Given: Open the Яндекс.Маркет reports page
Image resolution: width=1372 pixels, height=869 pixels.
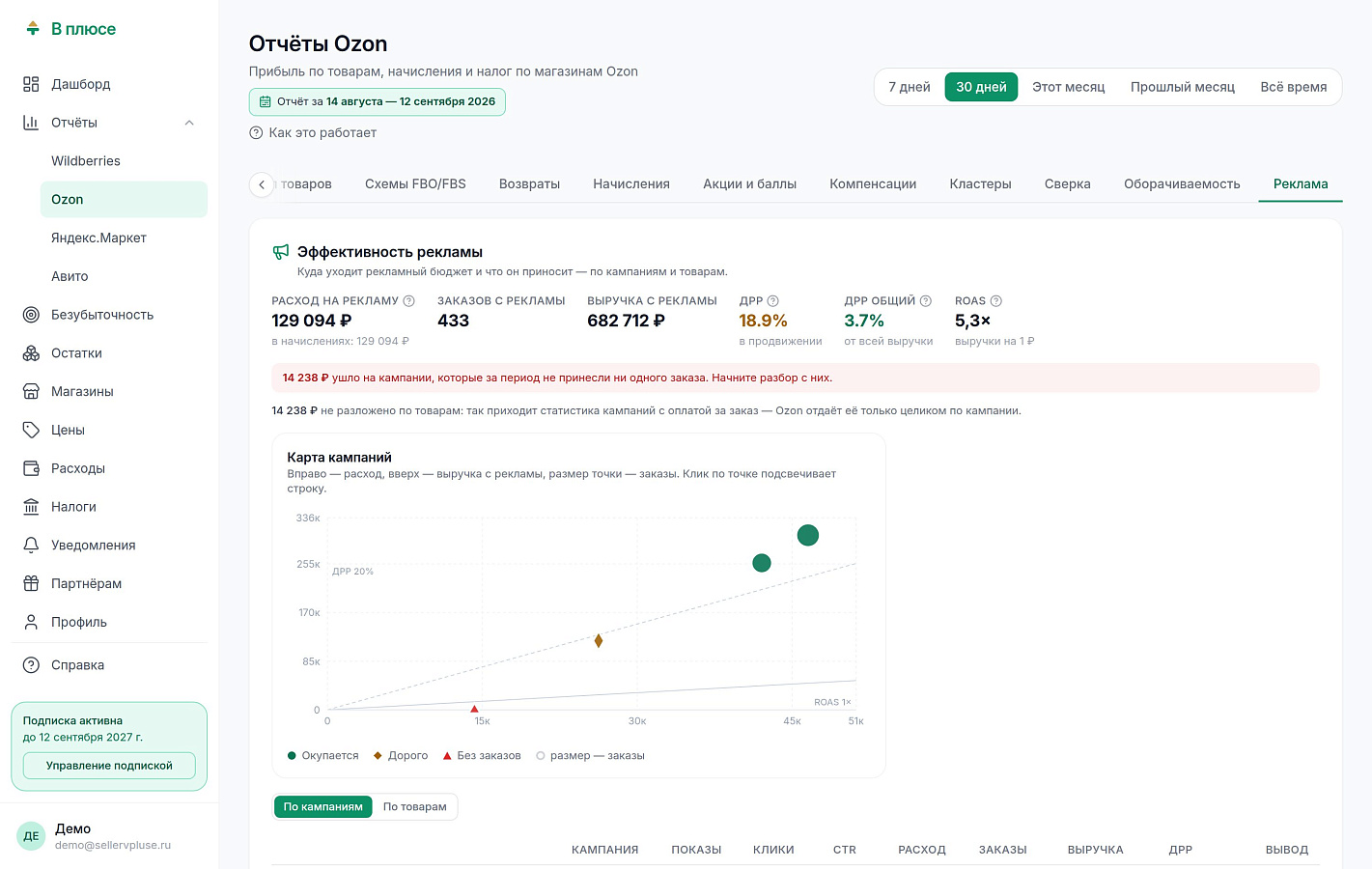Looking at the screenshot, I should tap(124, 238).
